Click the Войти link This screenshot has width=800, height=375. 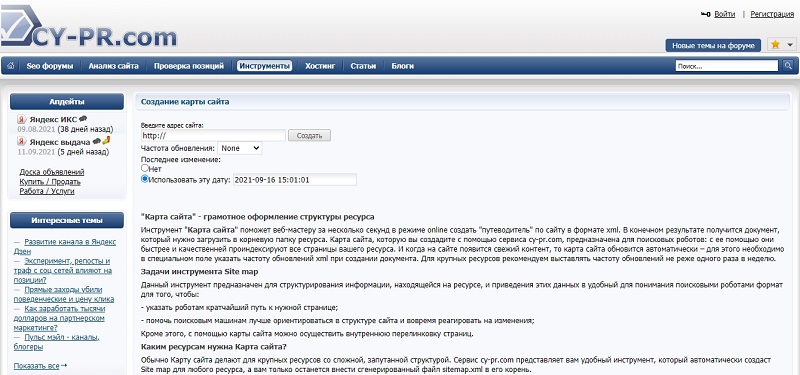coord(724,14)
